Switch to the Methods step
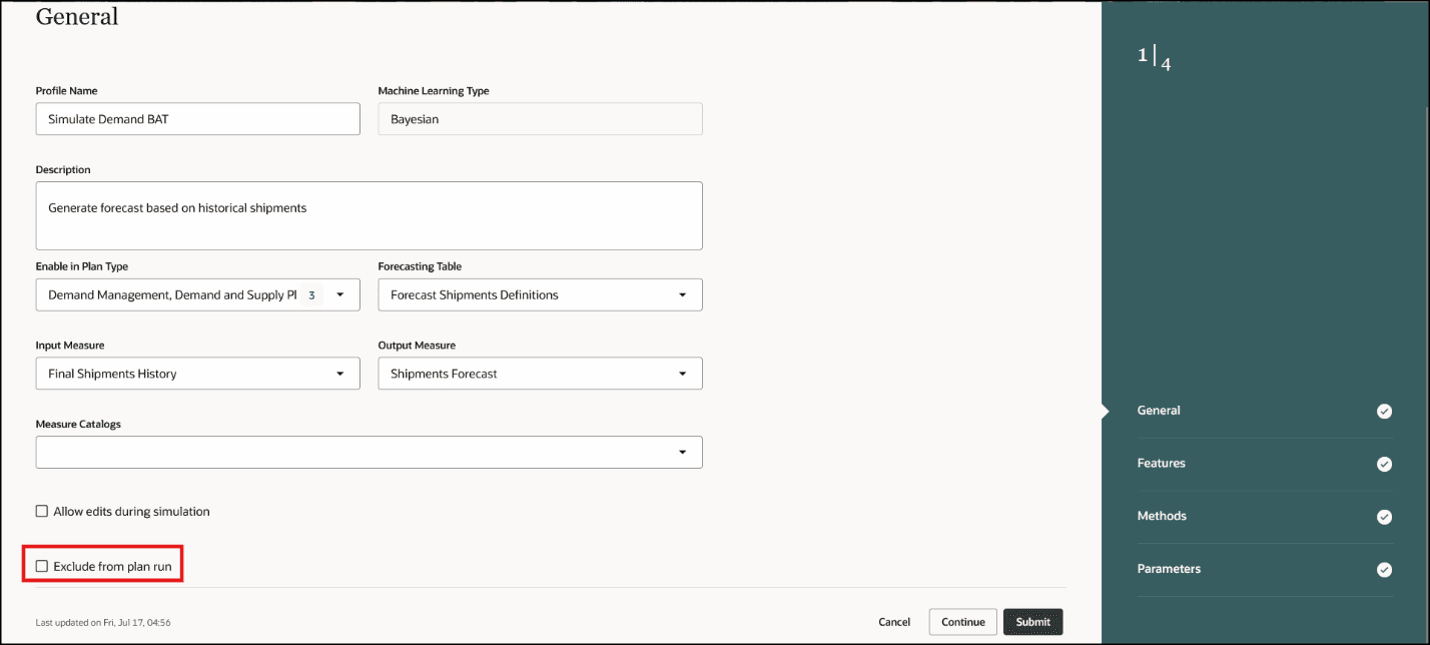The image size is (1430, 645). [1162, 516]
